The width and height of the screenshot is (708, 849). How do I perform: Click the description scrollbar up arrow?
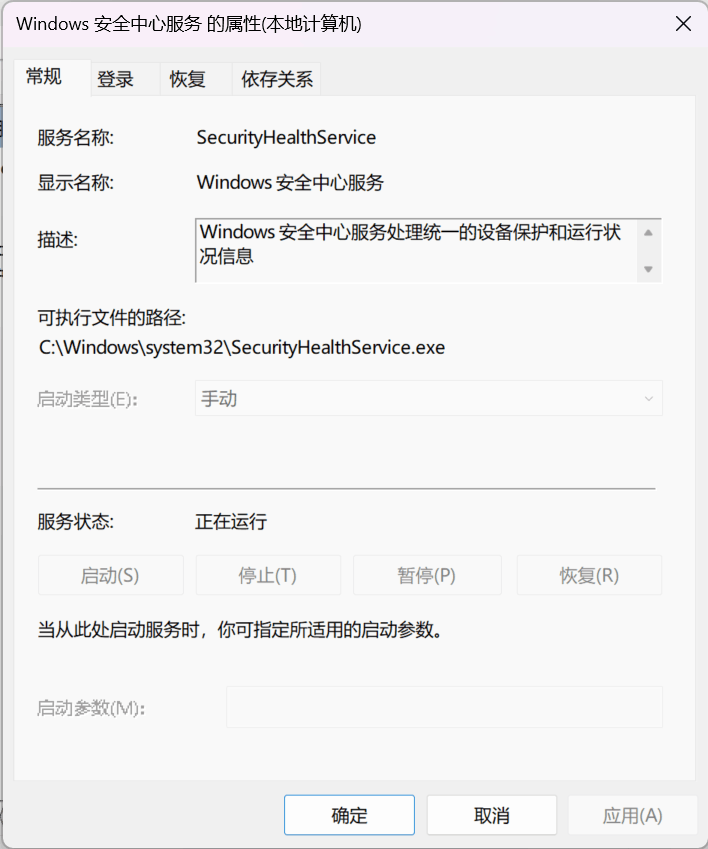point(648,233)
